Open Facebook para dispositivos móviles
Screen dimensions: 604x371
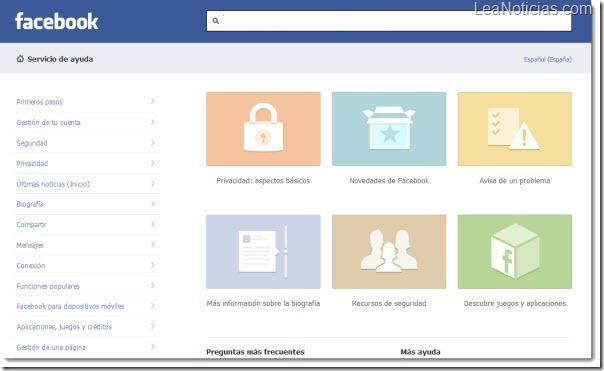pyautogui.click(x=70, y=306)
